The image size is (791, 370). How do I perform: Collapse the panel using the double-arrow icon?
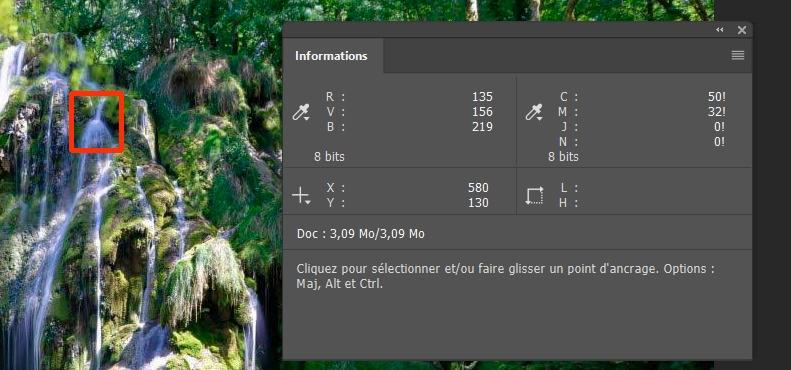coord(720,30)
